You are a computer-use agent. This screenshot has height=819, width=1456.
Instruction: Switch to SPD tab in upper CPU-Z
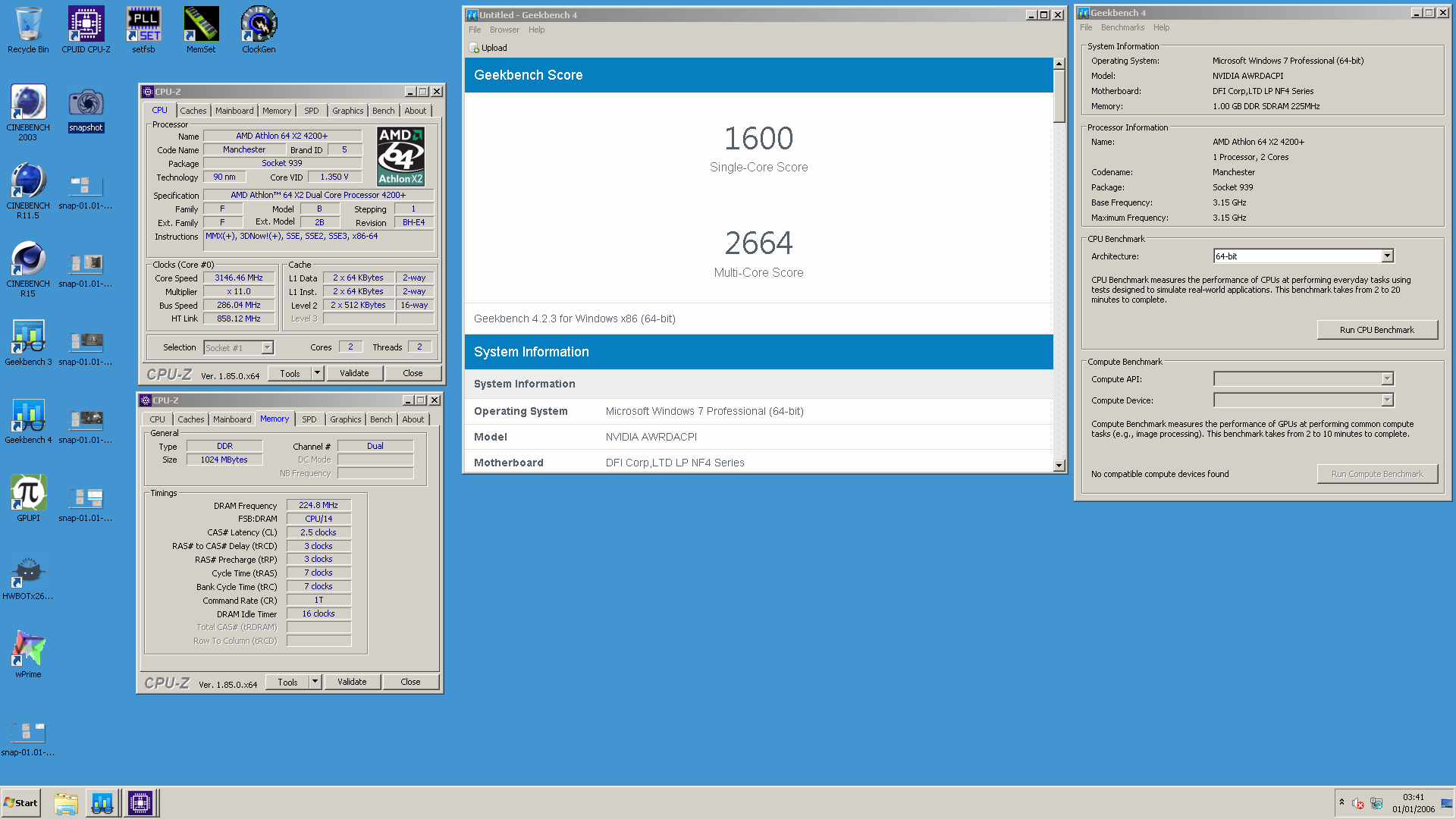tap(312, 111)
